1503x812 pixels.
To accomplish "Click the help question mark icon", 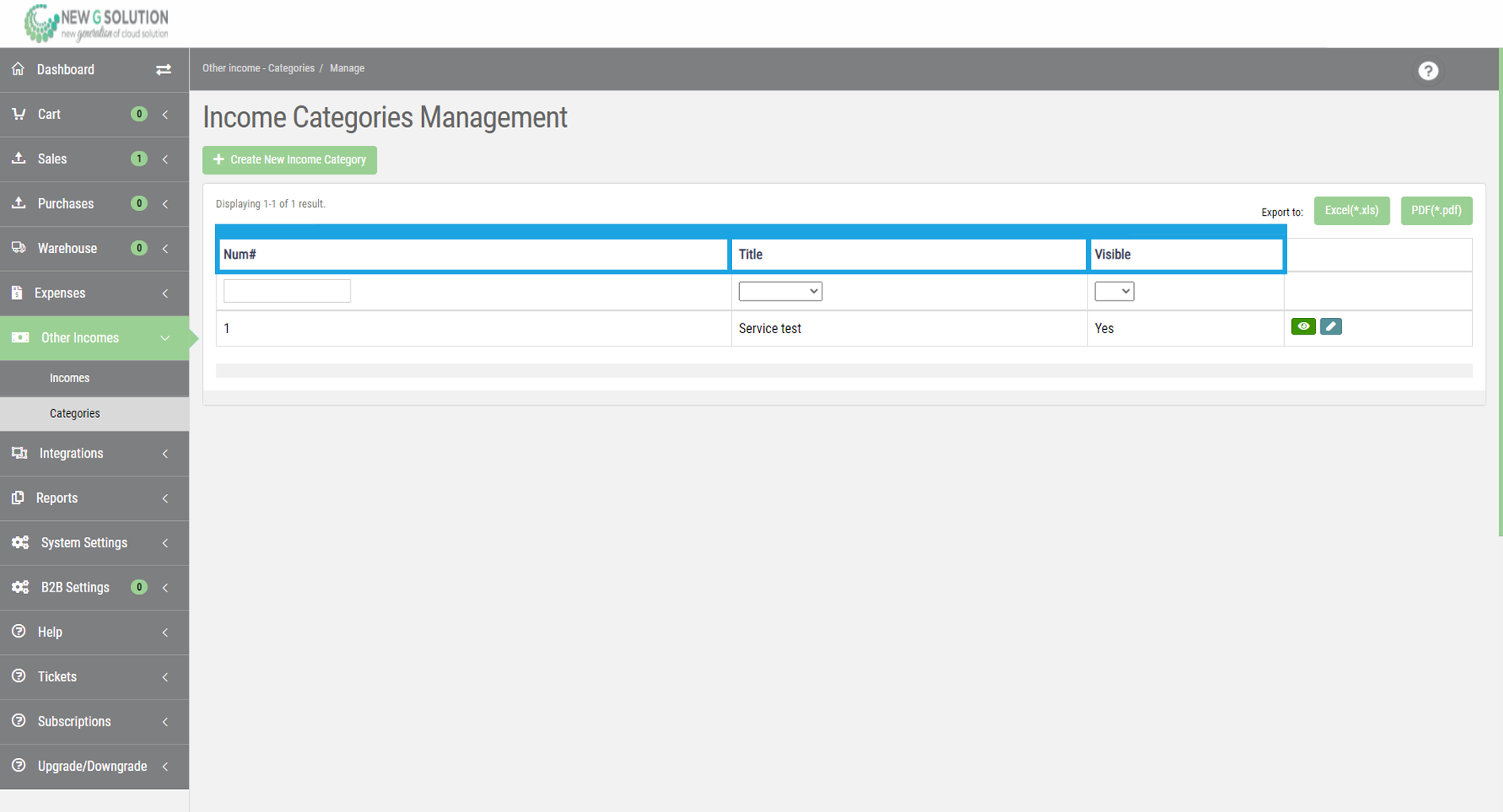I will (x=1428, y=71).
